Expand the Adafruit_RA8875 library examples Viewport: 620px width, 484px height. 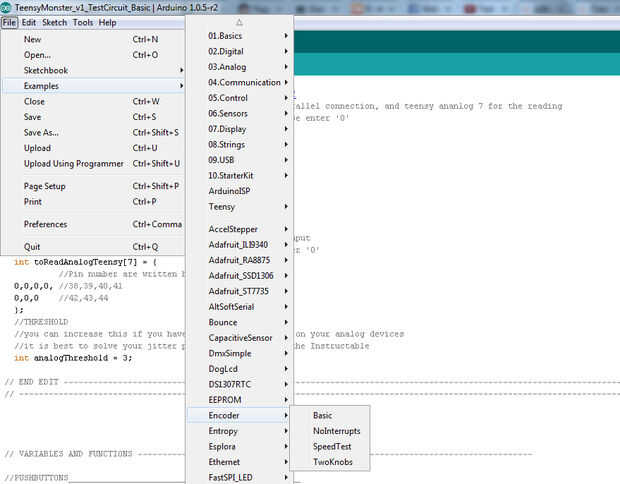tap(239, 260)
